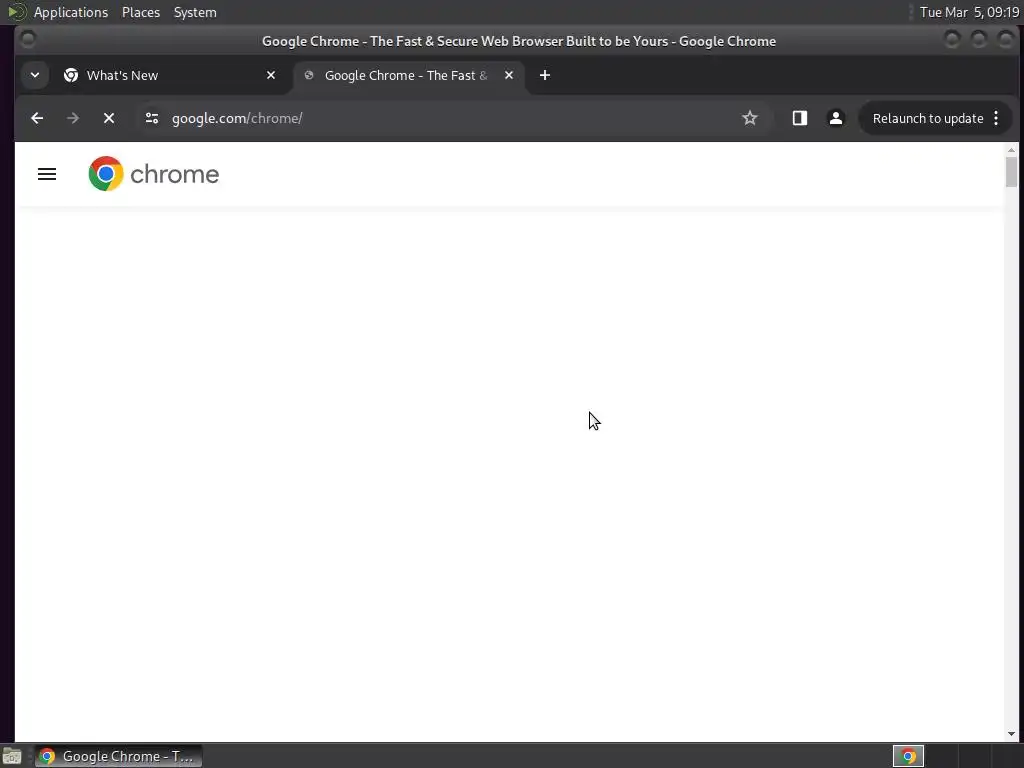Open the profile account icon
The height and width of the screenshot is (768, 1024).
click(835, 118)
